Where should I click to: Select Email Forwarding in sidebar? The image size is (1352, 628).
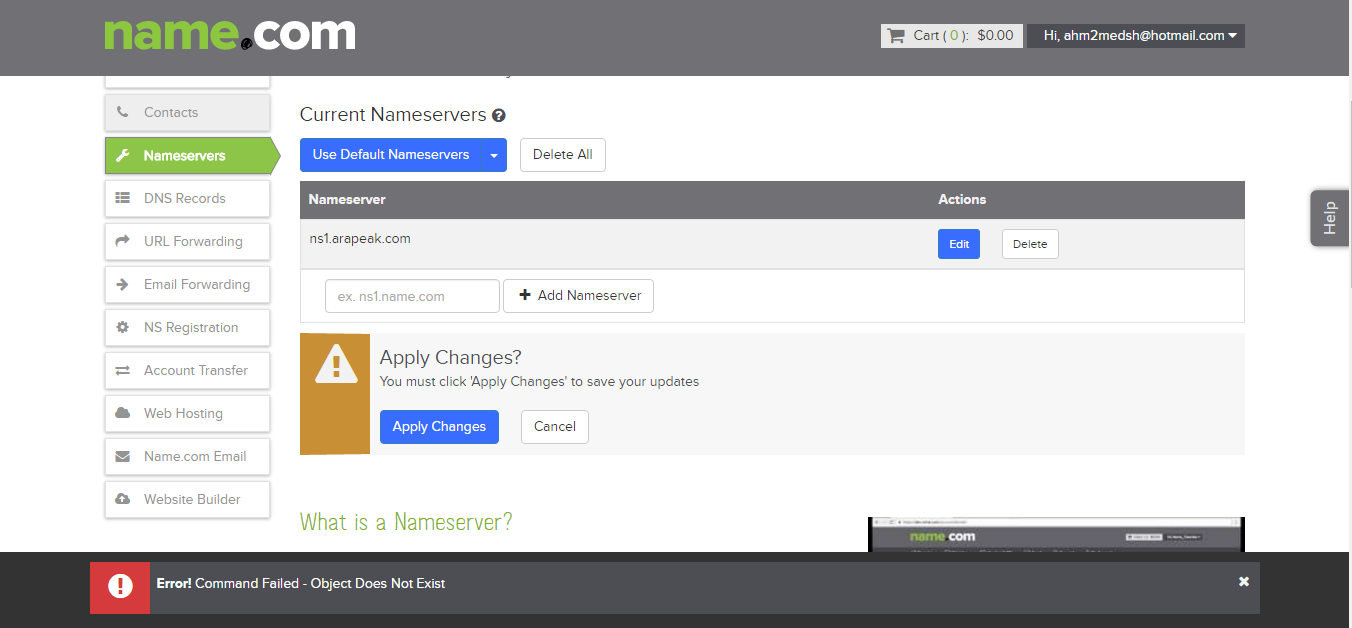(x=187, y=284)
